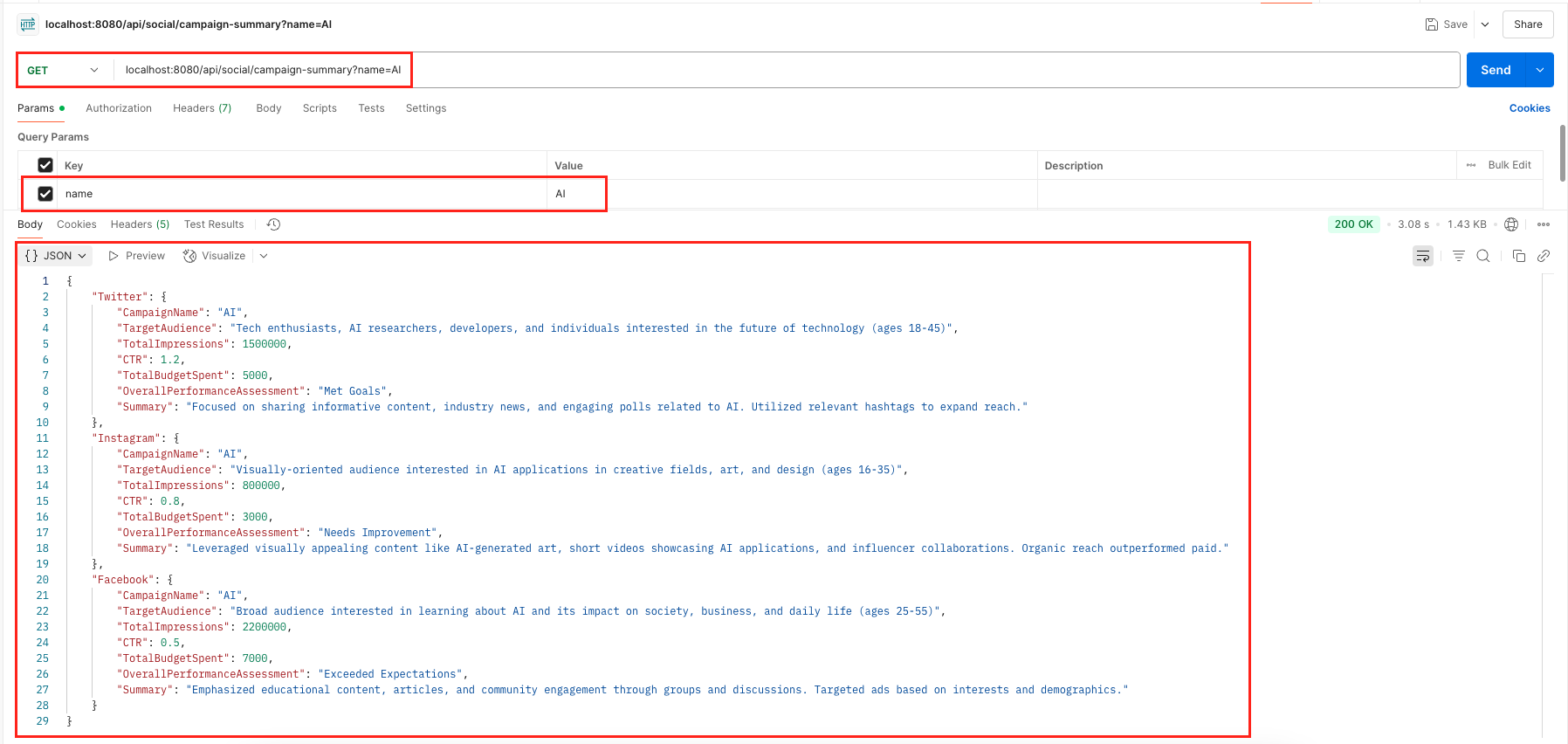Click the HTTP request icon beside the title
Screen dimensions: 1568x744
(28, 24)
